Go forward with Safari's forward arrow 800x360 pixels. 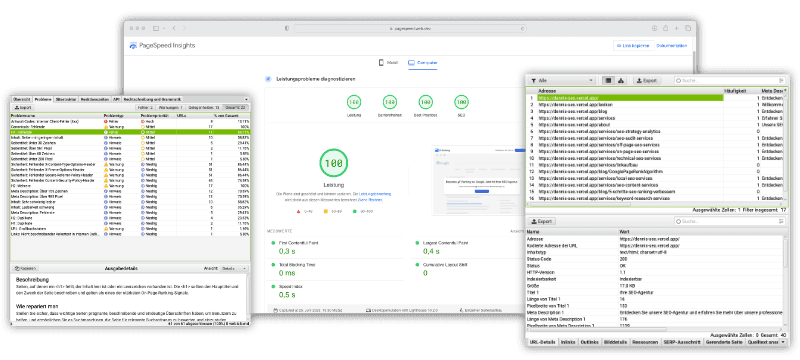(x=184, y=29)
